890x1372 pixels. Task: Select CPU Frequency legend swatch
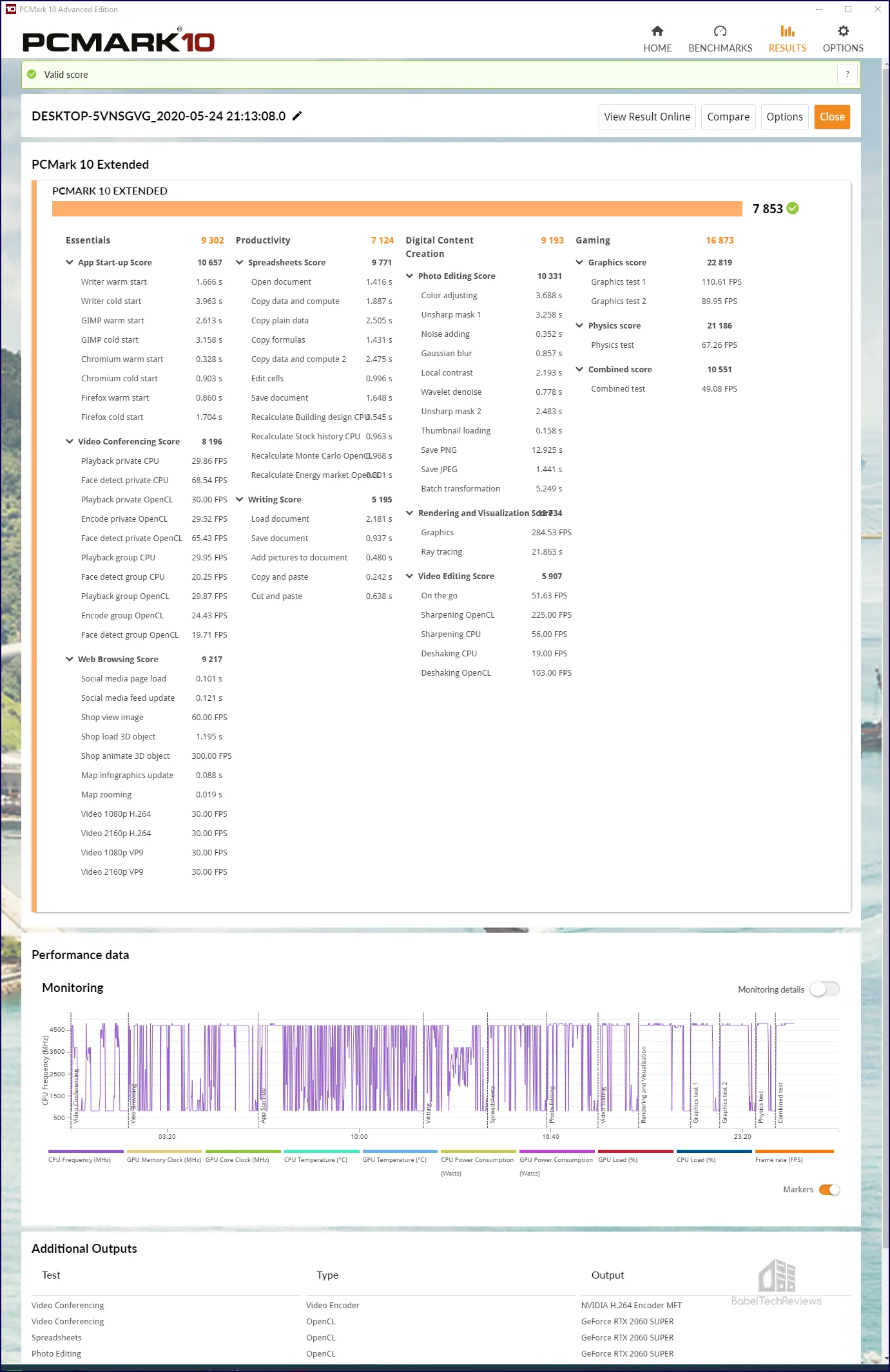tap(86, 1151)
